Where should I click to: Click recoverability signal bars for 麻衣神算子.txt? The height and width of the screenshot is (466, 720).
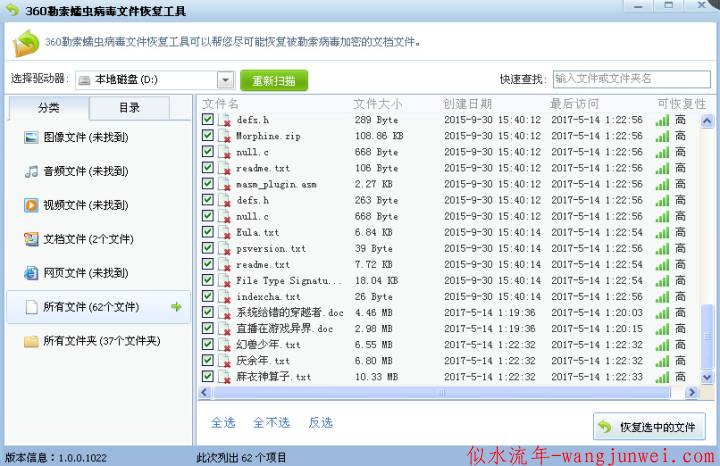pyautogui.click(x=662, y=377)
